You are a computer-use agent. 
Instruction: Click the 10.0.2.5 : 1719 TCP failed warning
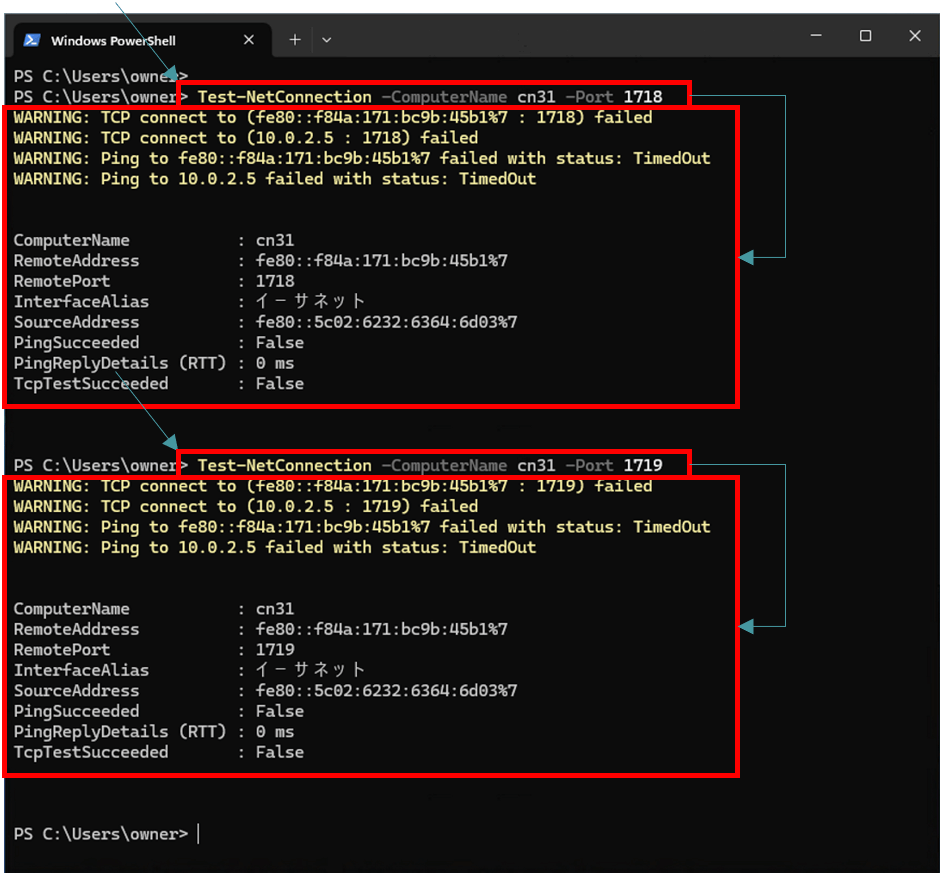coord(246,507)
